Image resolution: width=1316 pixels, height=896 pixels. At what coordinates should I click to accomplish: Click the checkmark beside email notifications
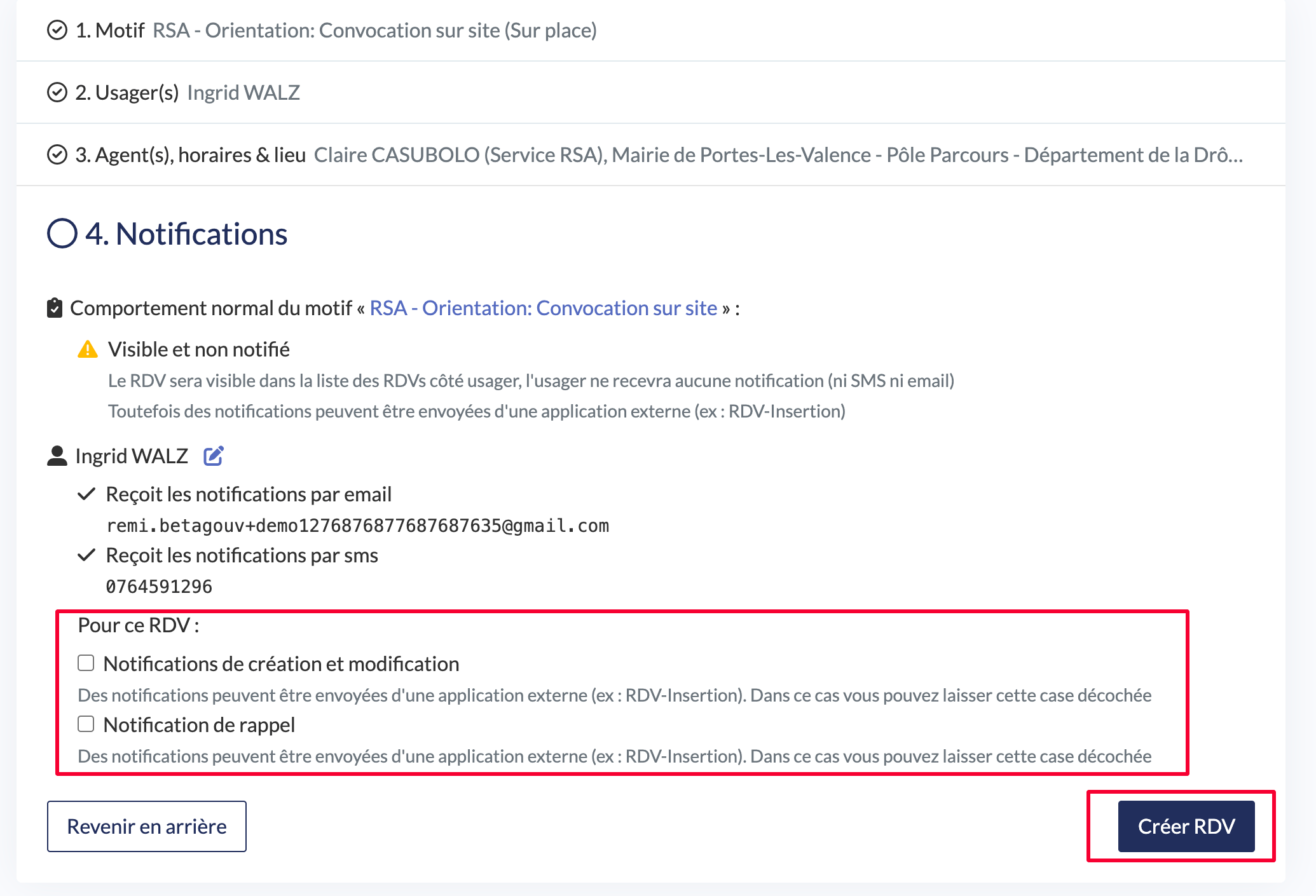tap(86, 494)
